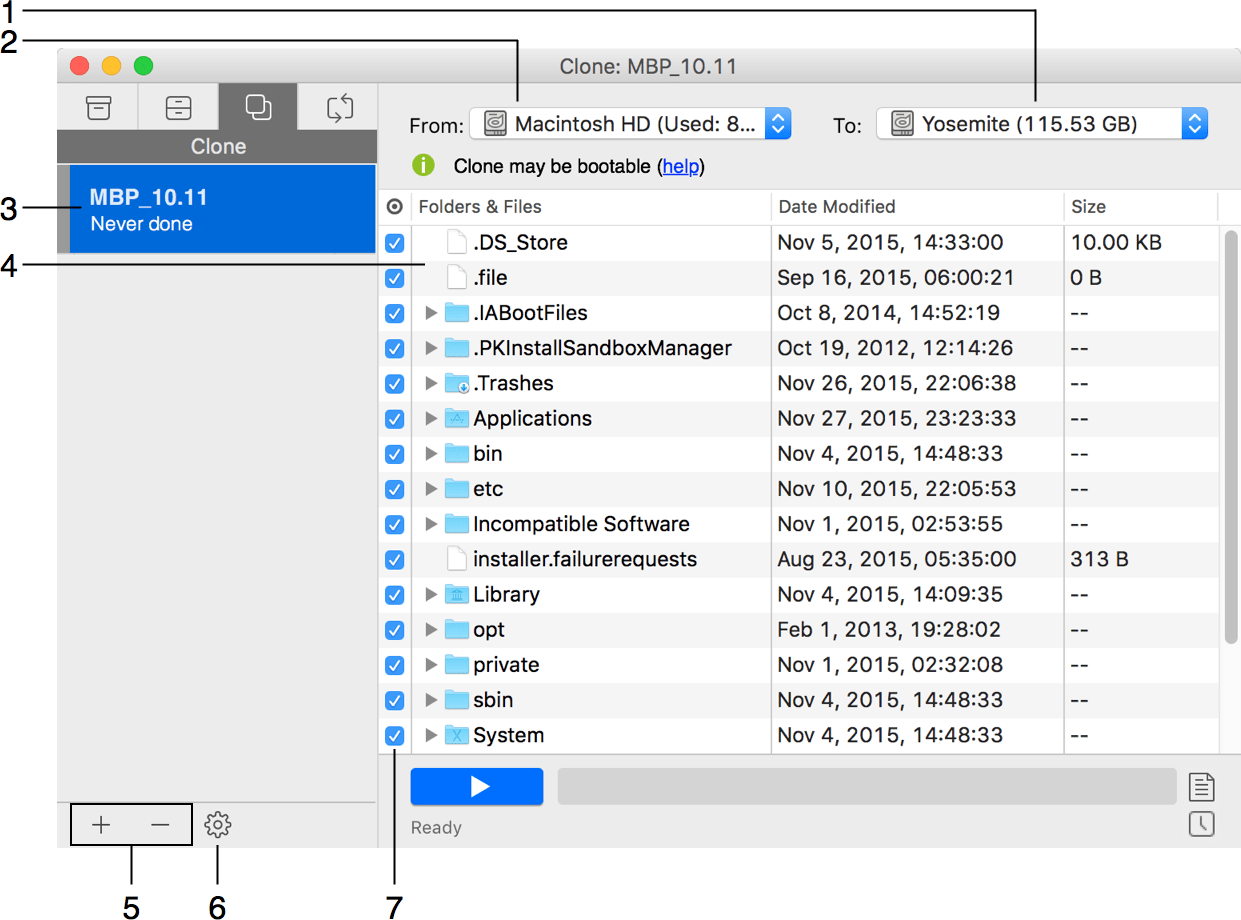Uncheck the .PKInstallSandboxManager checkbox
This screenshot has width=1241, height=920.
pos(395,349)
